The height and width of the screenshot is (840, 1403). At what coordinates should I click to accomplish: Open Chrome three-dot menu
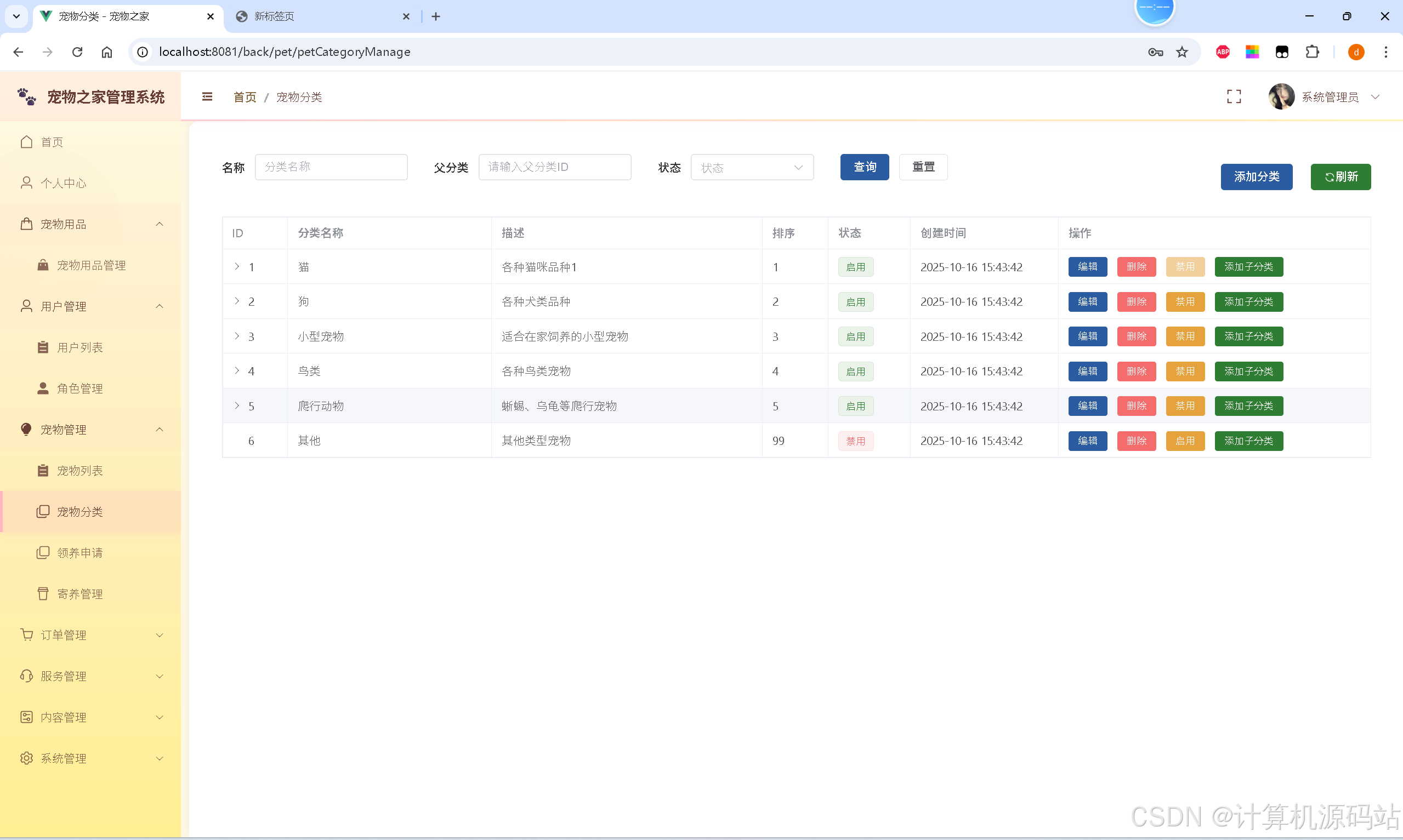coord(1385,52)
